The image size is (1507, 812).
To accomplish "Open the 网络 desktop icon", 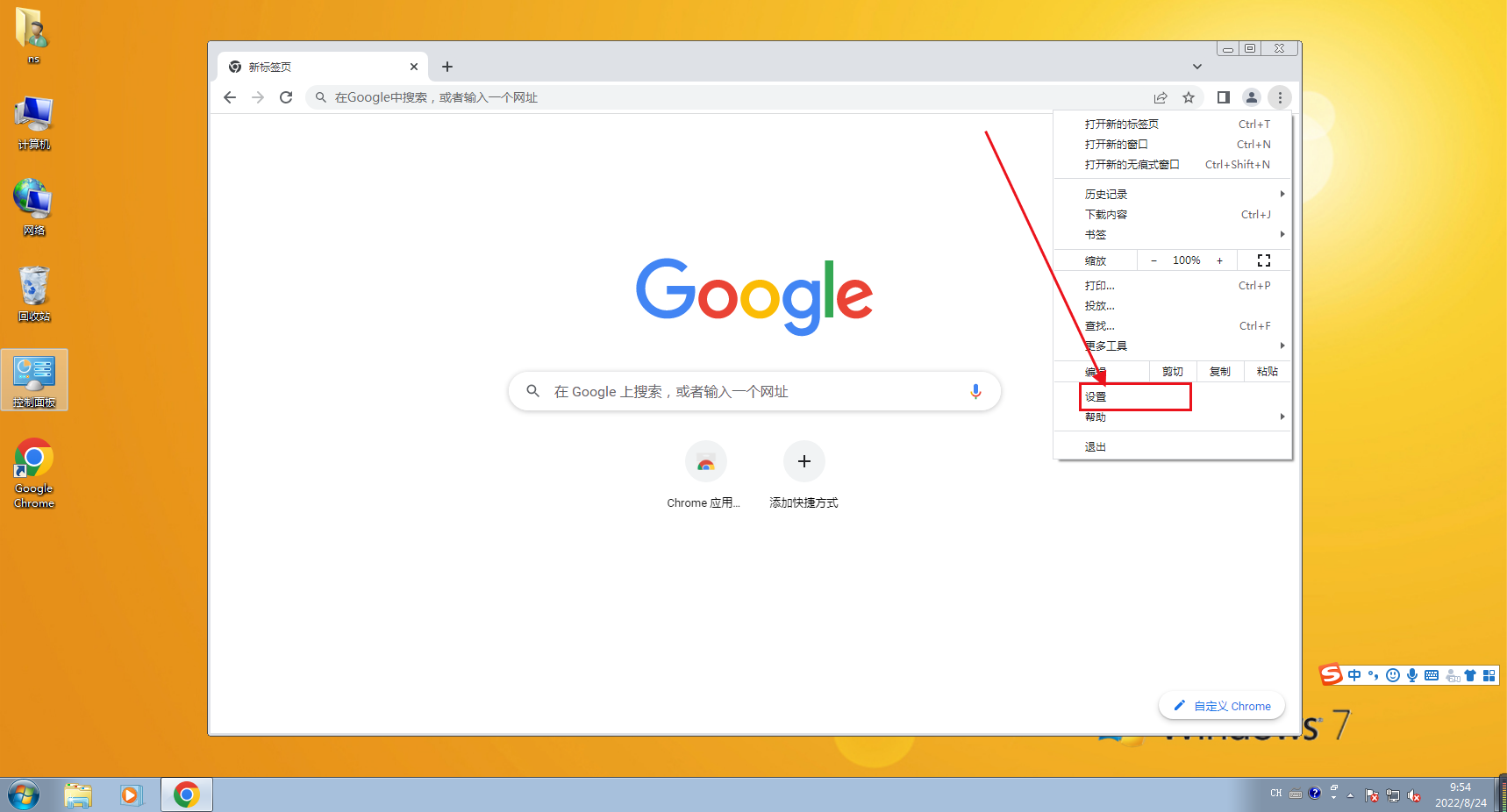I will 34,208.
